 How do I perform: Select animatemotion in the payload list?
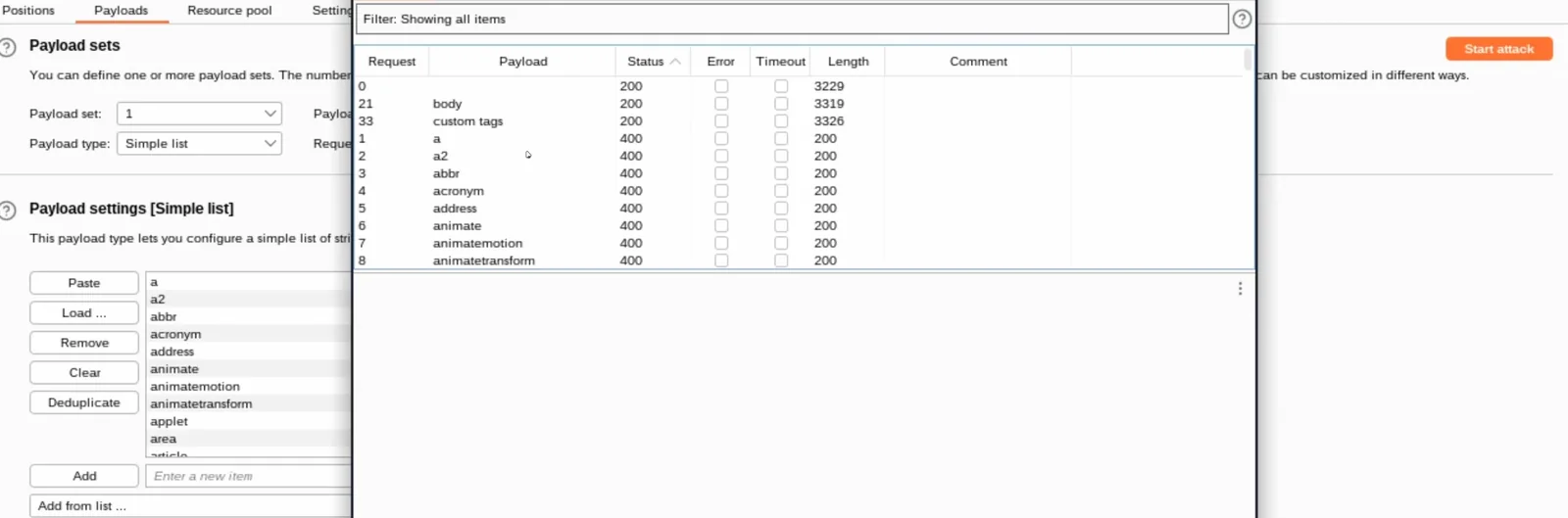[249, 387]
